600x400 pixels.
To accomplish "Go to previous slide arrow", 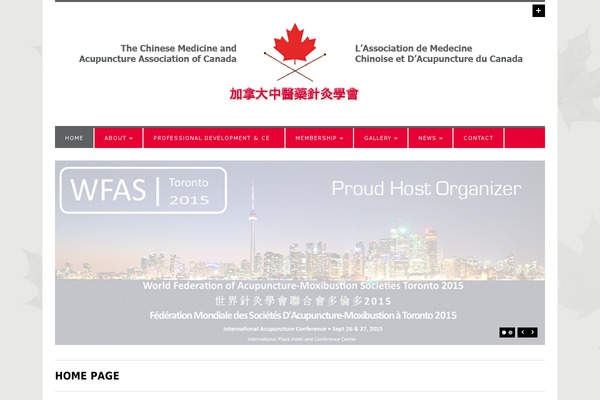I will 523,332.
